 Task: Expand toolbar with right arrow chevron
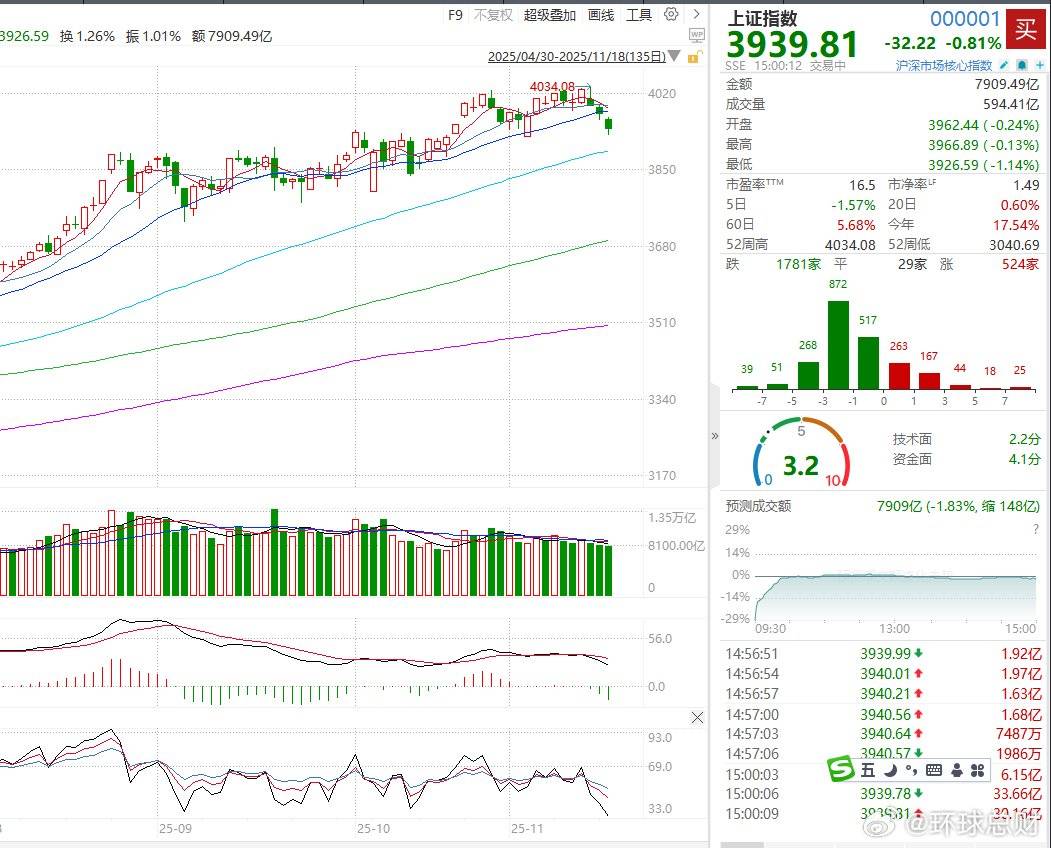[x=697, y=15]
